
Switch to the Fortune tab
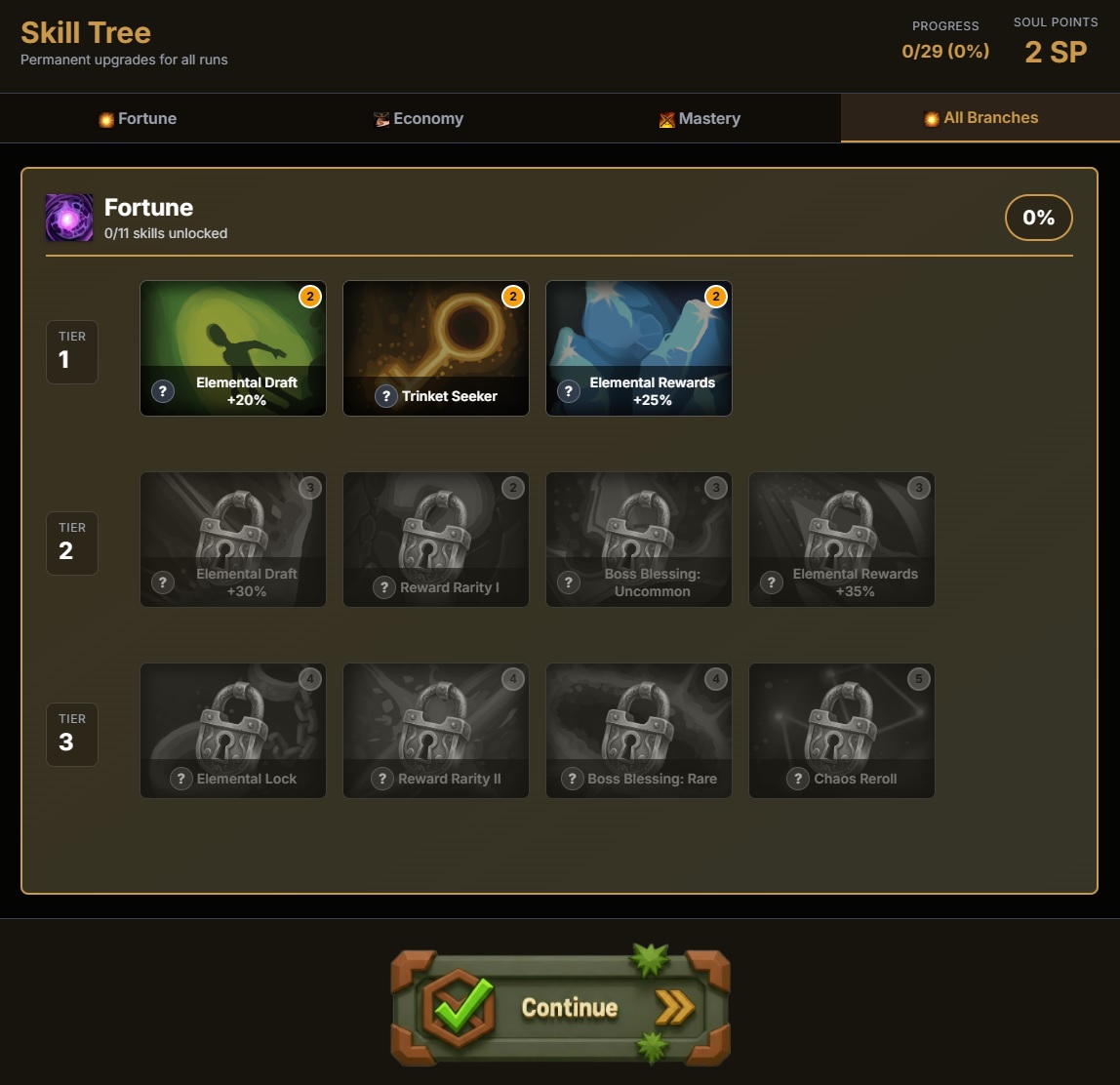pos(138,119)
